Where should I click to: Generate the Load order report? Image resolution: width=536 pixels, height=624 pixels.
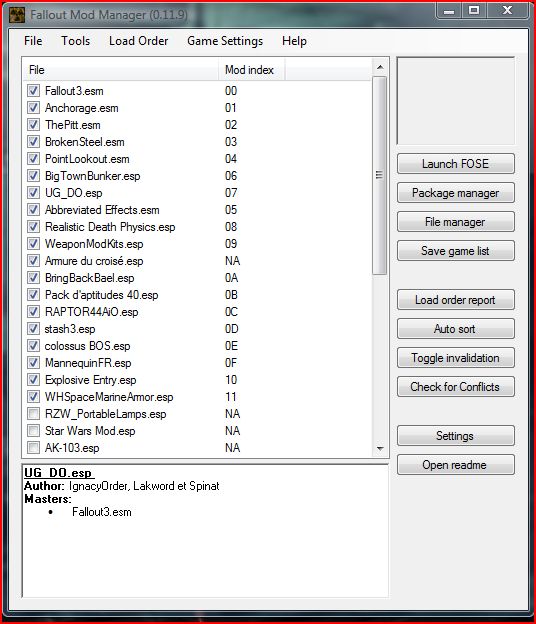pos(456,300)
